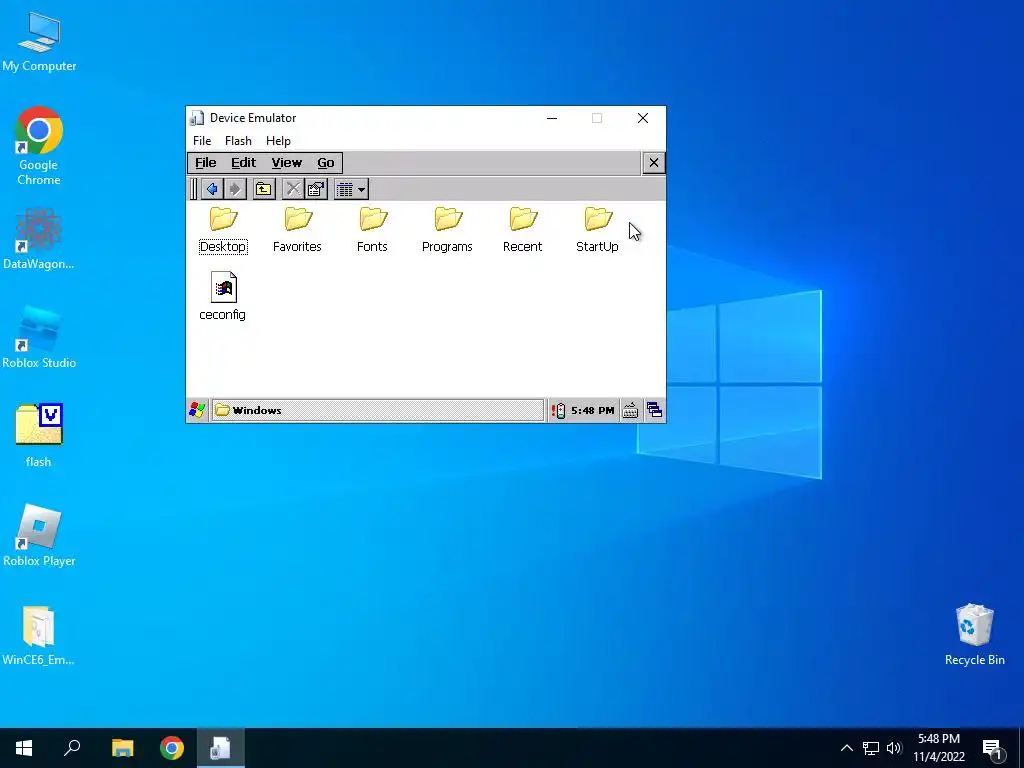Screen dimensions: 1024x768
Task: Select the Fonts folder
Action: [372, 230]
